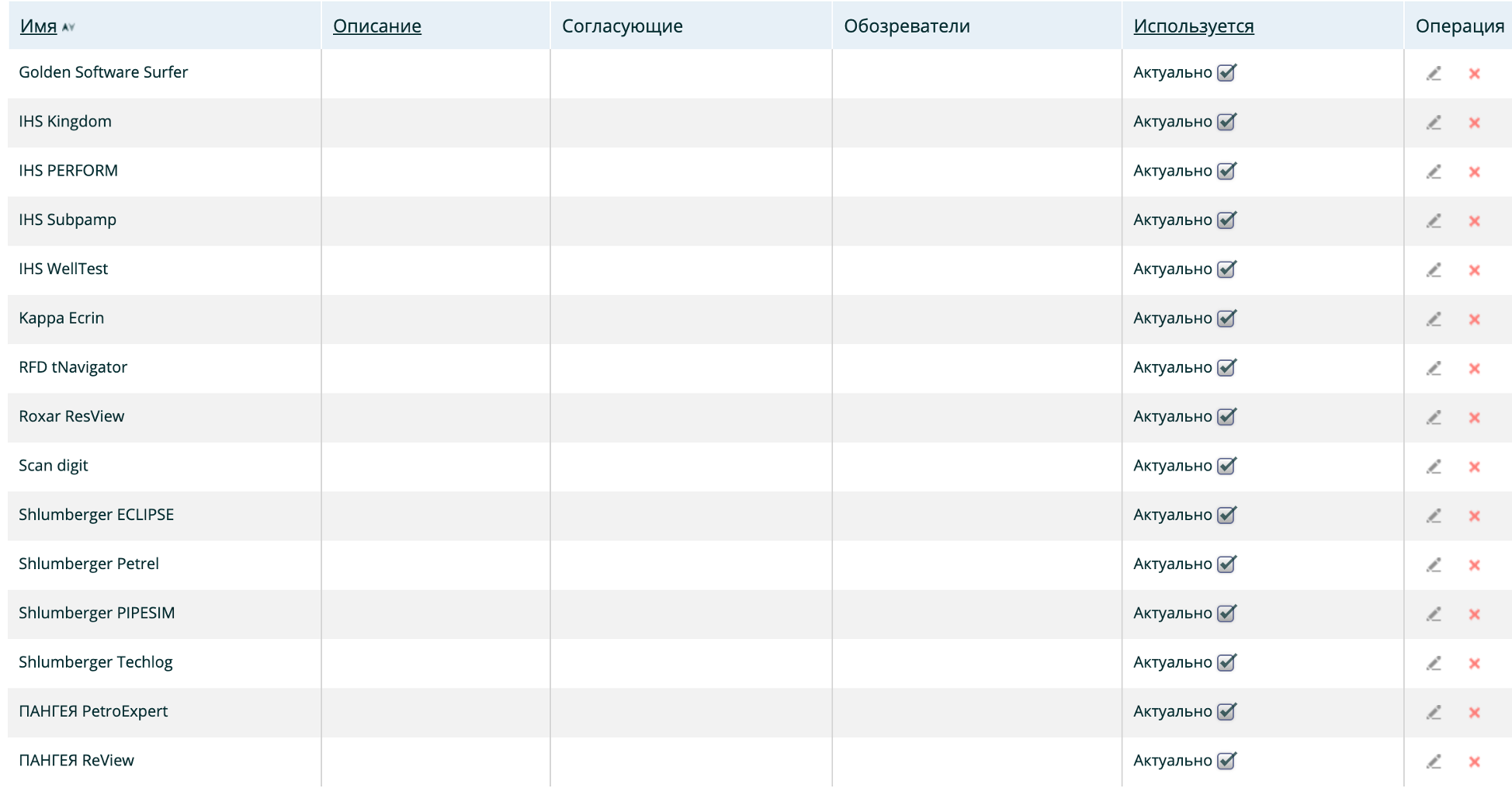The image size is (1512, 802).
Task: Select the Kappa Ecrin name cell
Action: tap(165, 318)
